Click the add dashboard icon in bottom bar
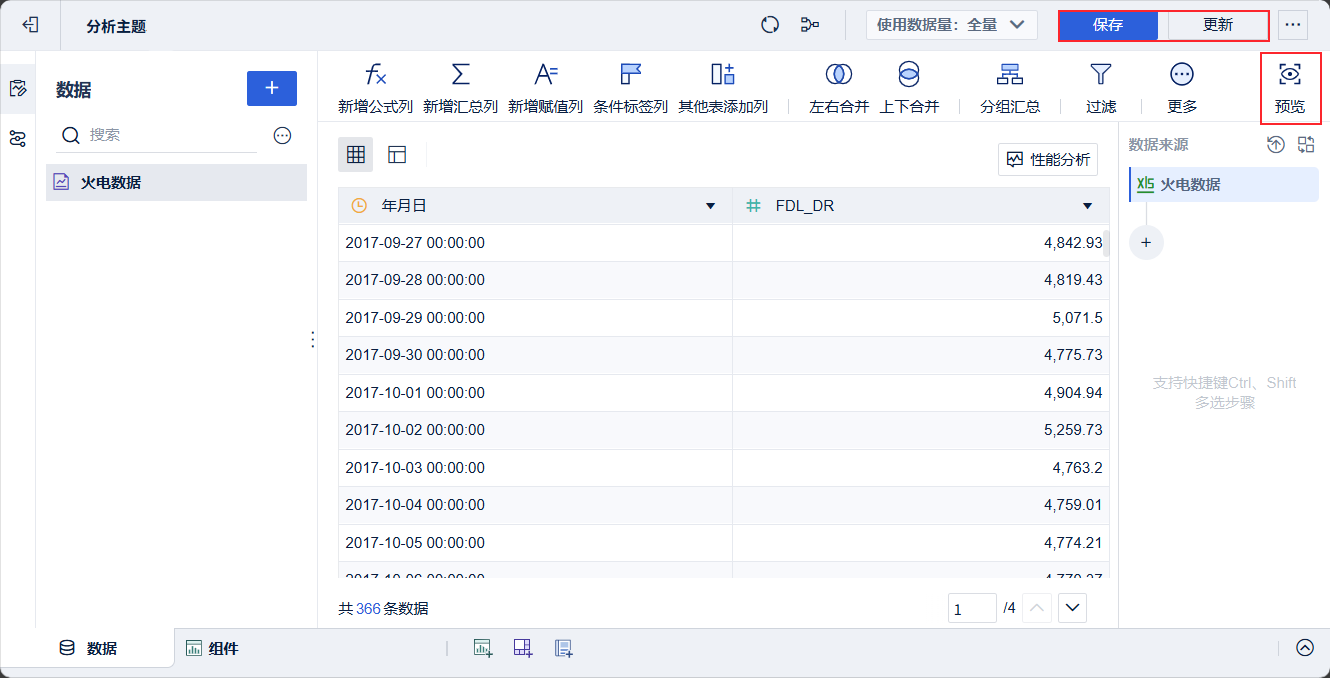Screen dimensions: 1330x678 (523, 648)
